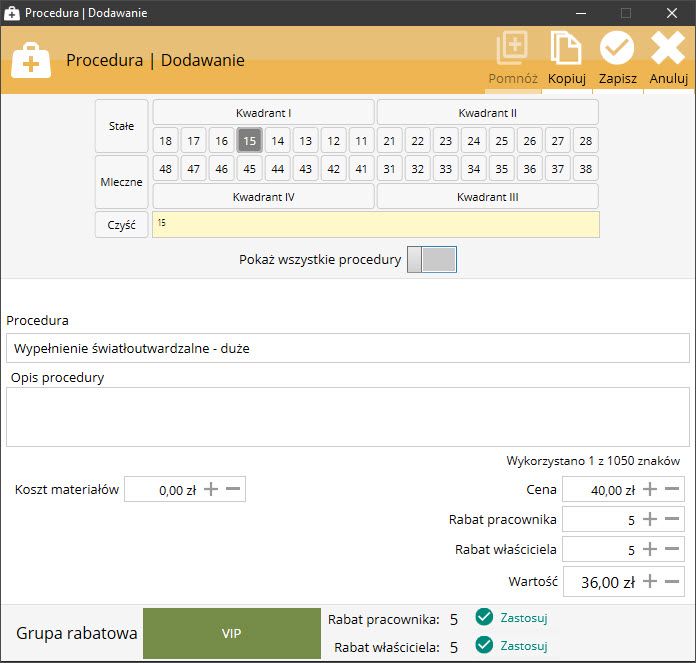This screenshot has height=663, width=696.
Task: Select all of Kwadrant IV
Action: tap(264, 197)
